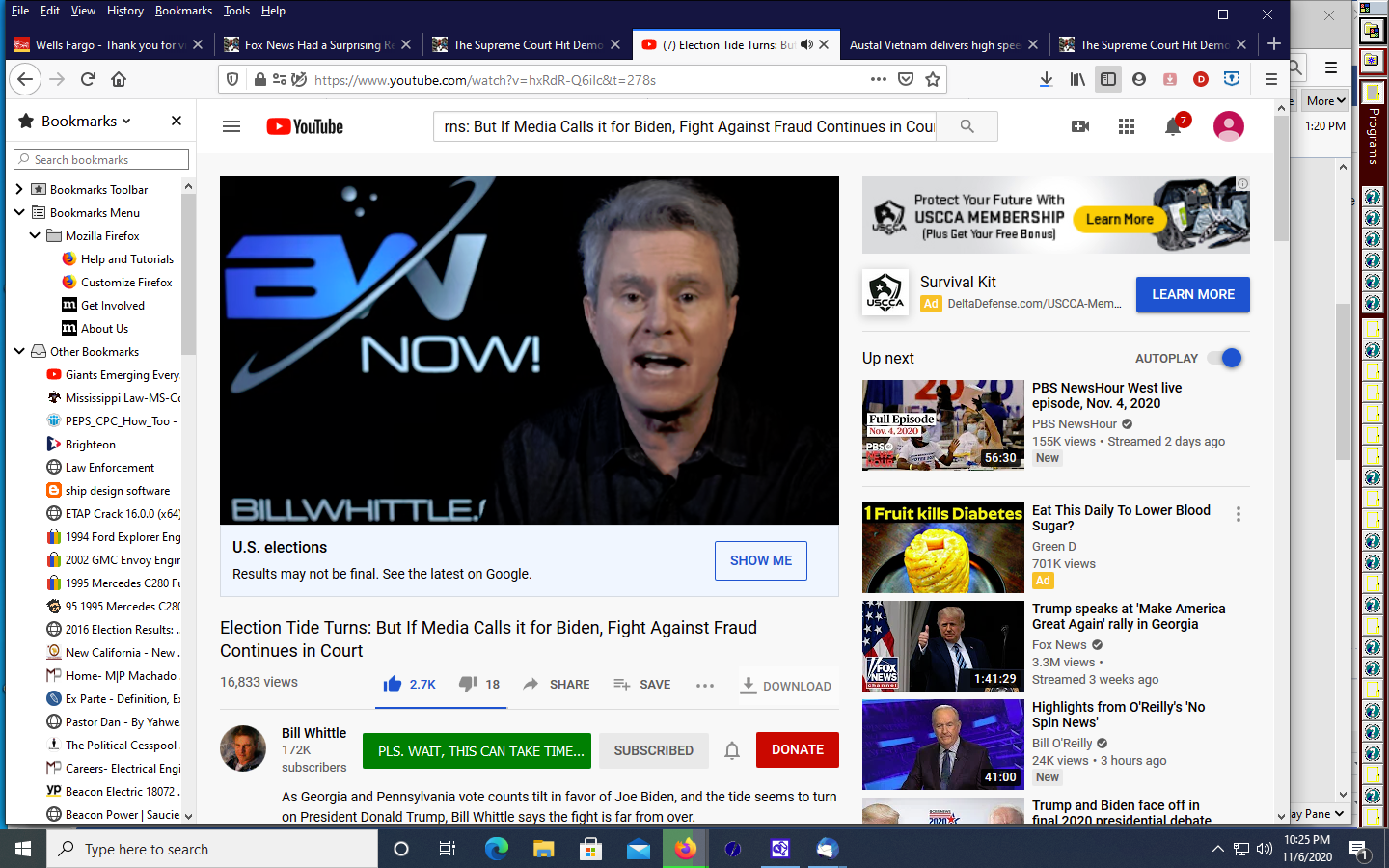Collapse the Other Bookmarks folder
The image size is (1389, 868).
tap(19, 351)
